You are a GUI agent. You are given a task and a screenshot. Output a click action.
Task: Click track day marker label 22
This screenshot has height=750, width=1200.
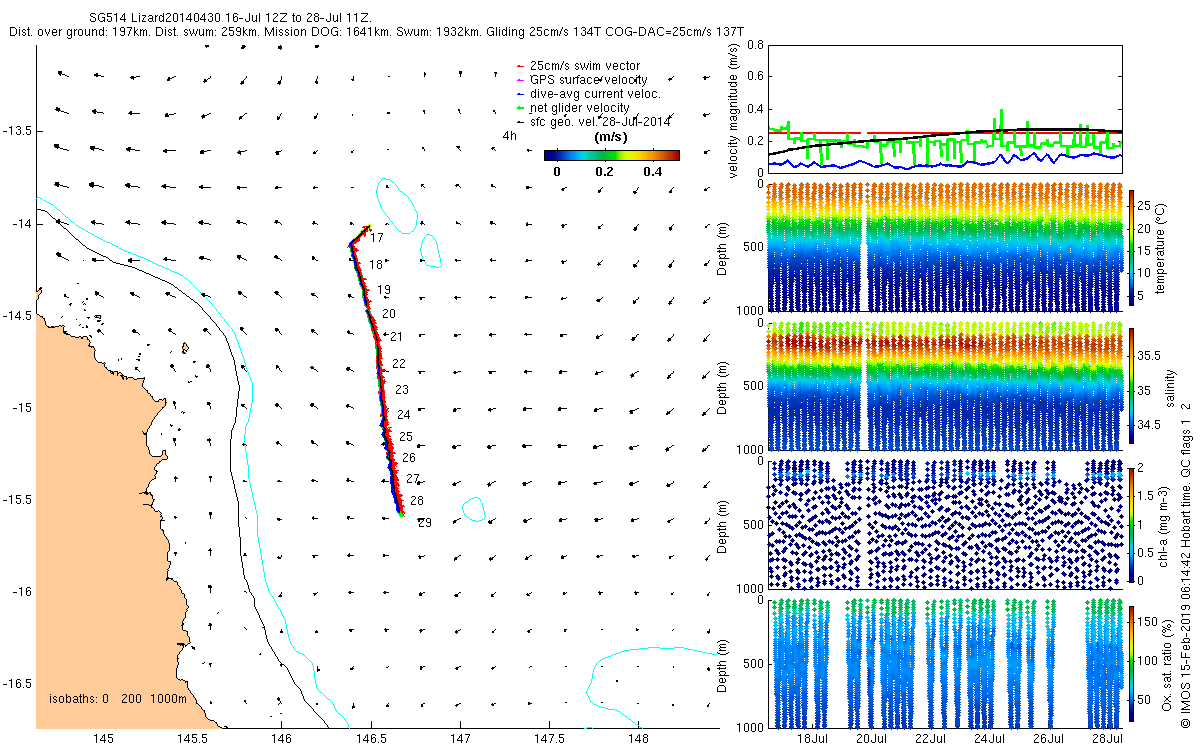pyautogui.click(x=399, y=364)
